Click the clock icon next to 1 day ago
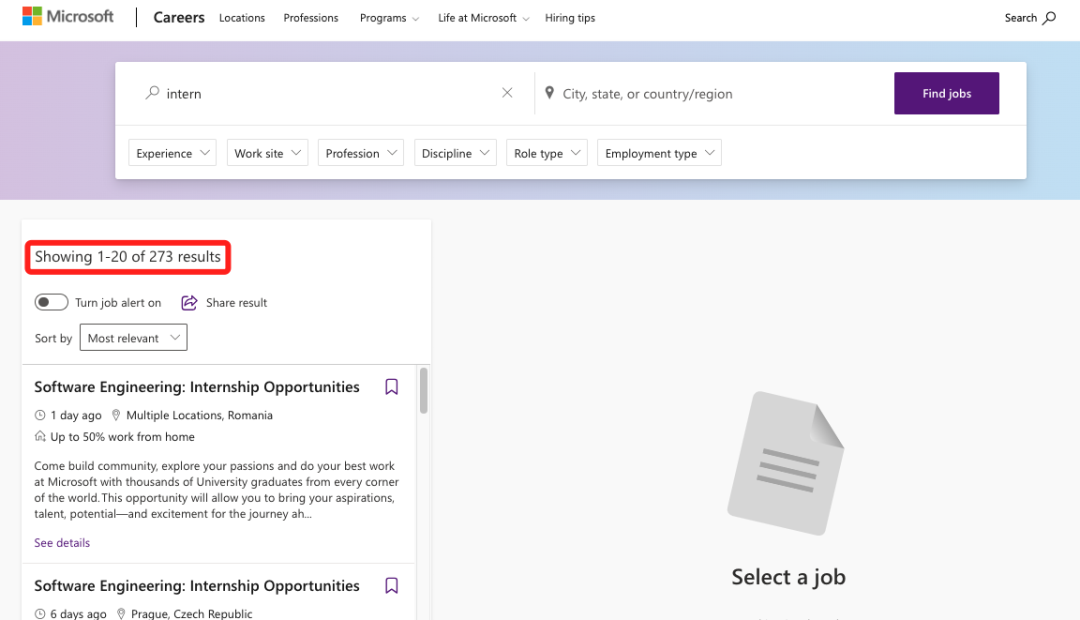Image resolution: width=1080 pixels, height=620 pixels. point(40,415)
